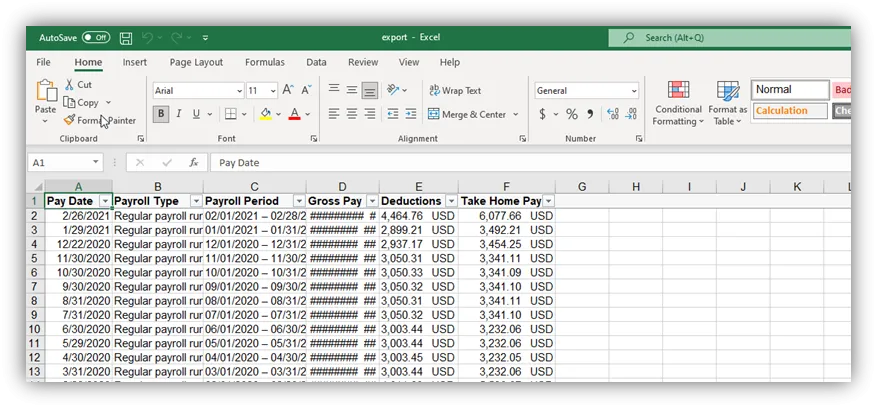Click the Wrap Text button
The width and height of the screenshot is (876, 407).
(x=455, y=91)
